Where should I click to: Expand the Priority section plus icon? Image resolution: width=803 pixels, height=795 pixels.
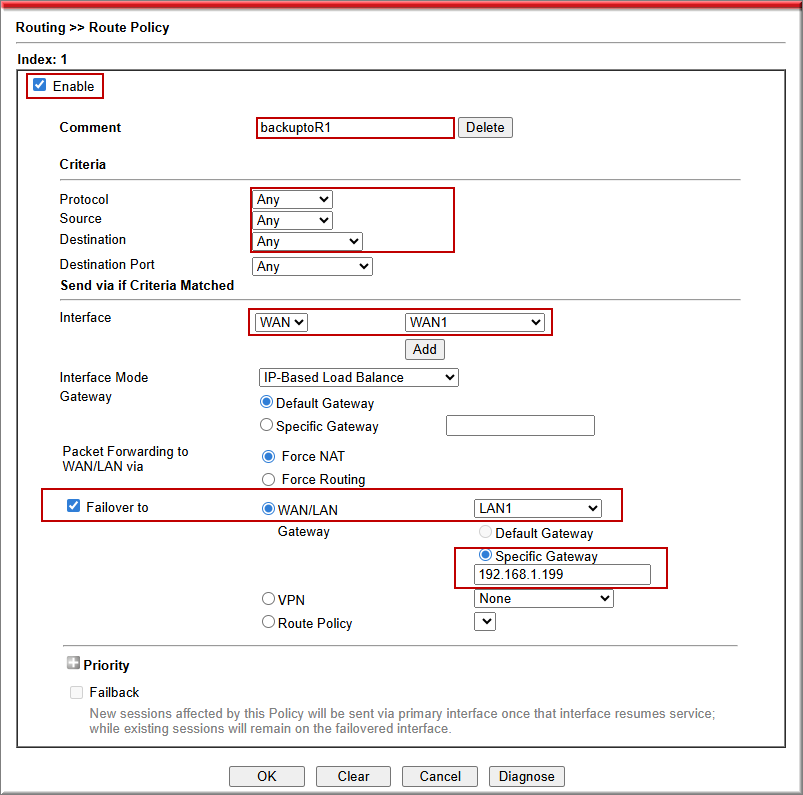[x=73, y=664]
